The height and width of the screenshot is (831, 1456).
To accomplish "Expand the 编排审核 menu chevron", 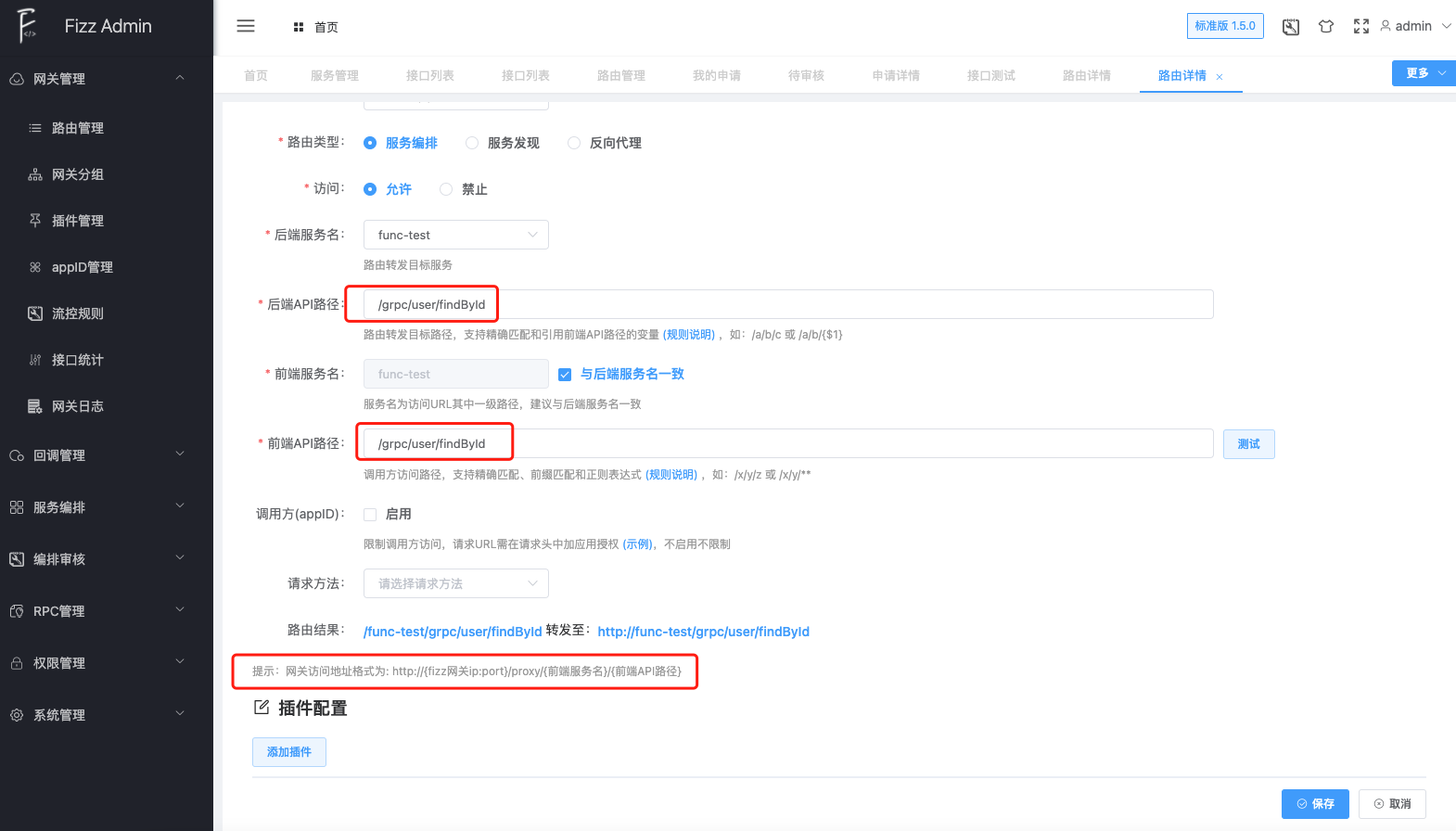I will tap(180, 558).
